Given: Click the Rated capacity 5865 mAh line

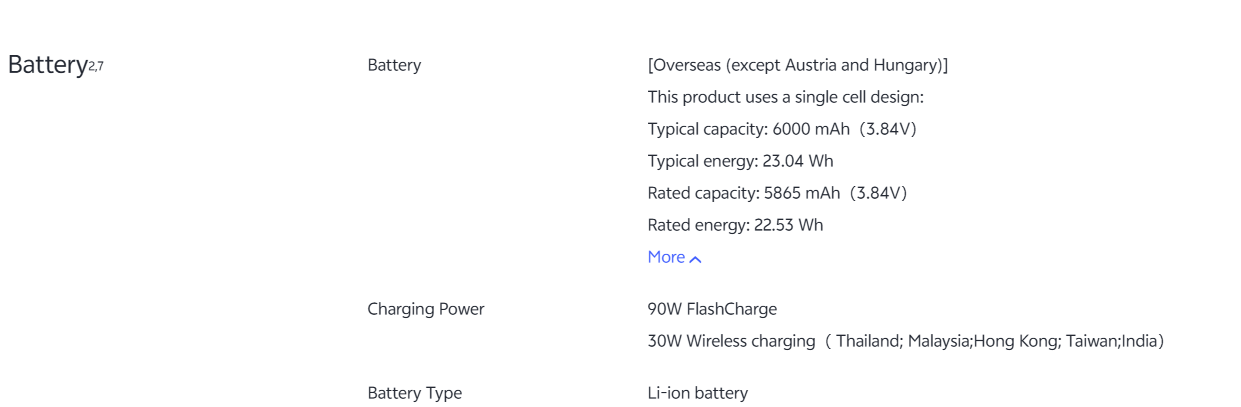Looking at the screenshot, I should [x=777, y=193].
